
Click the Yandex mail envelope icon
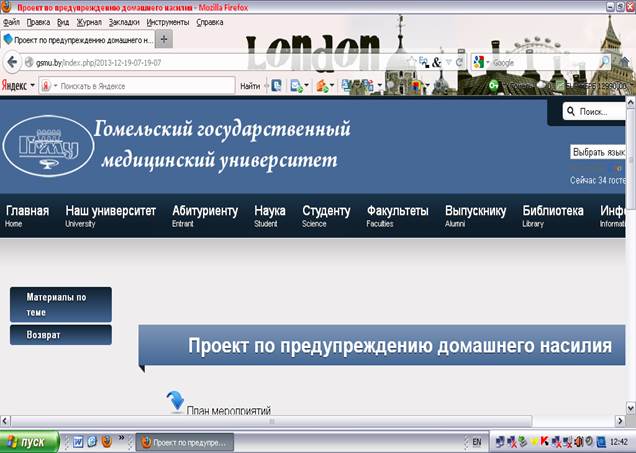pos(296,86)
